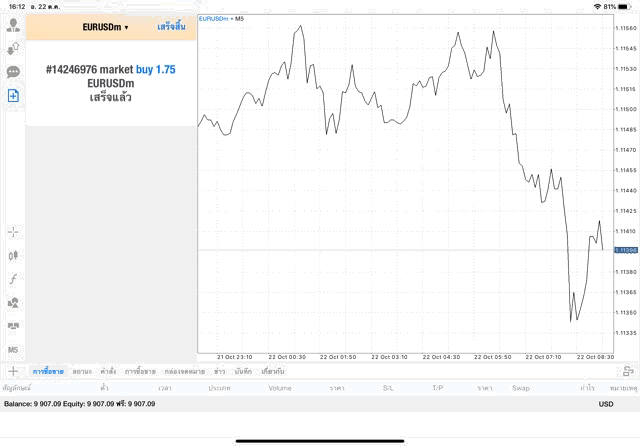Viewport: 640px width, 447px height.
Task: Add new order with plus icon
Action: [14, 371]
